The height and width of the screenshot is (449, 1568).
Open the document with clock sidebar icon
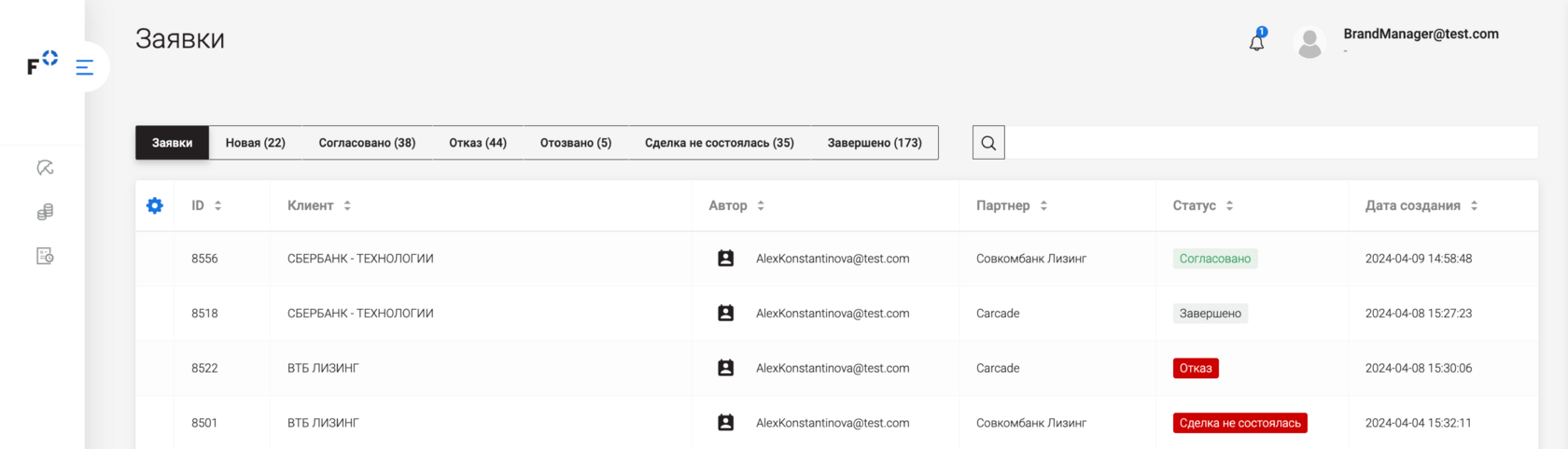click(45, 256)
